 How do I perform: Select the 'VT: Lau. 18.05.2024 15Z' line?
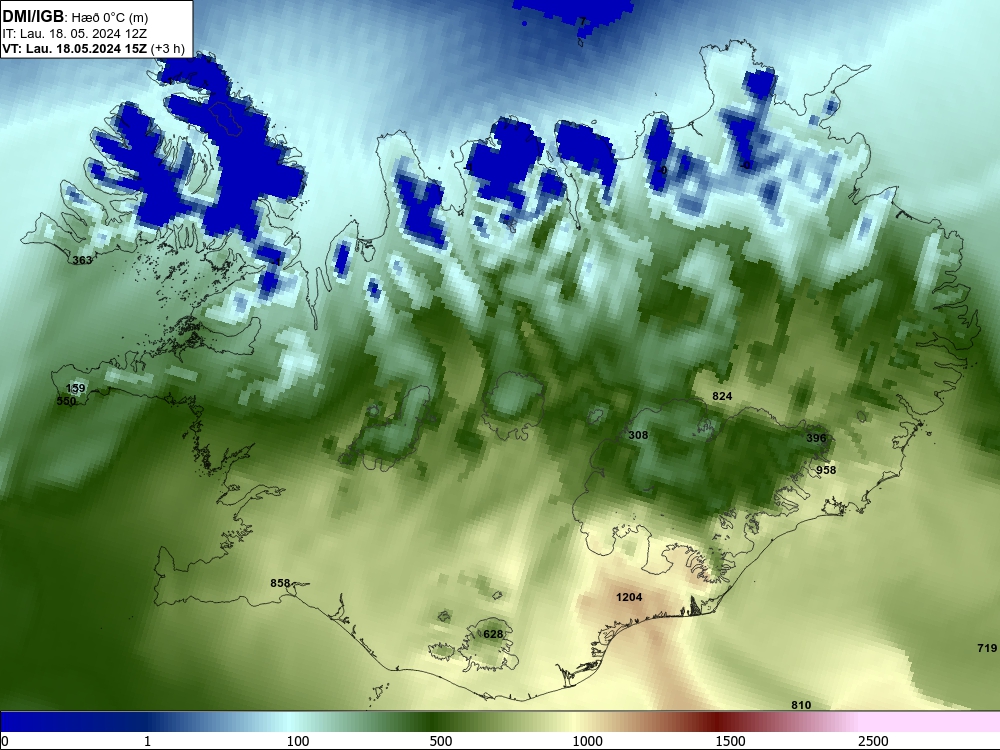point(75,48)
